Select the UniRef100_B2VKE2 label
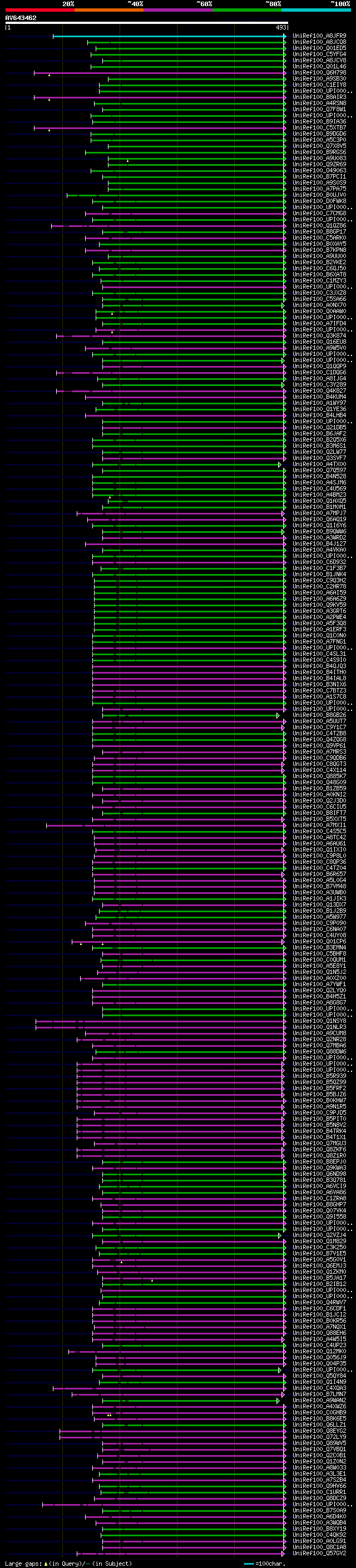Viewport: 356px width, 1568px height. point(319,263)
